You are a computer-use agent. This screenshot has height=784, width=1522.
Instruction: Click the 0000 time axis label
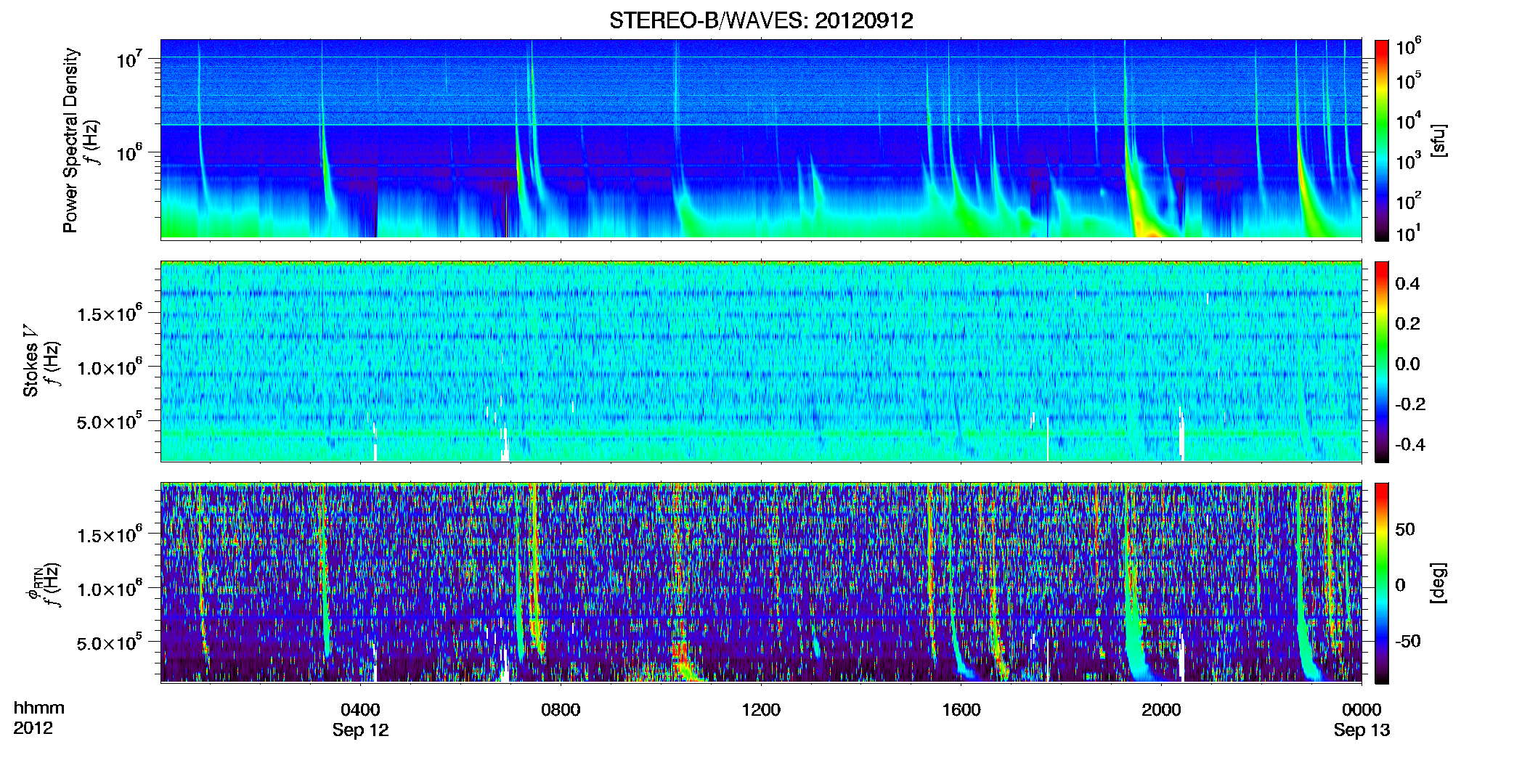pos(1362,710)
